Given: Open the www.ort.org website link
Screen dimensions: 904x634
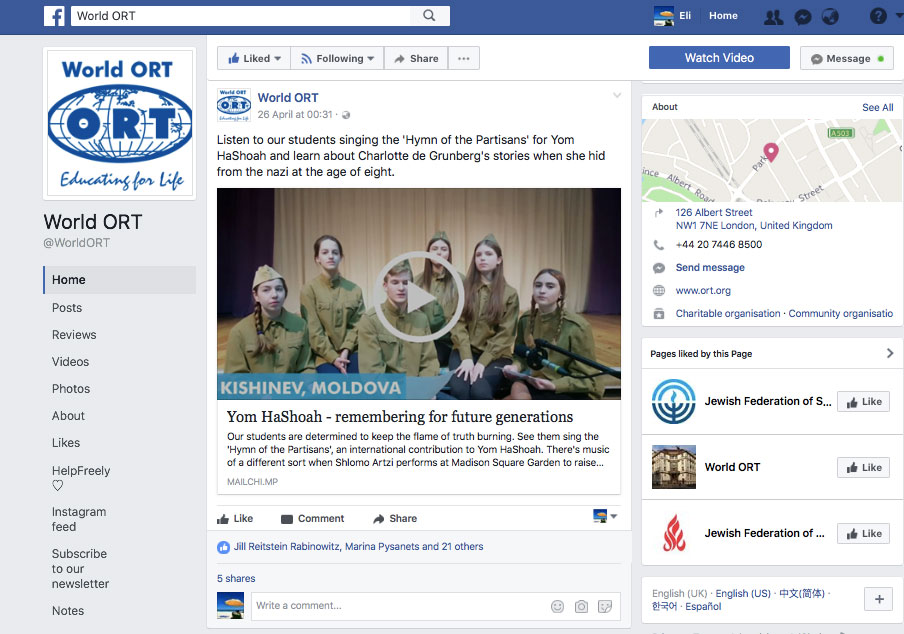Looking at the screenshot, I should (703, 291).
